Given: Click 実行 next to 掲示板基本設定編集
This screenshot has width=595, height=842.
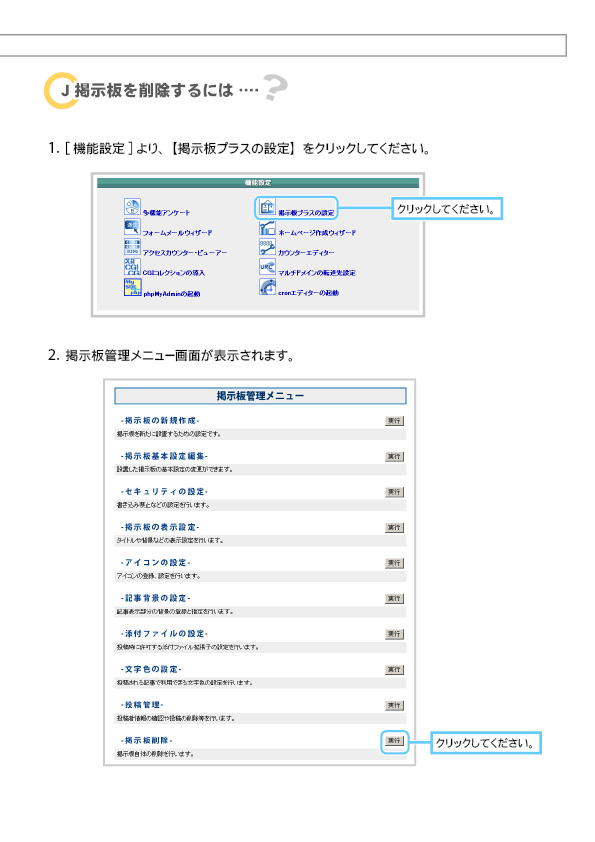Looking at the screenshot, I should pyautogui.click(x=394, y=456).
